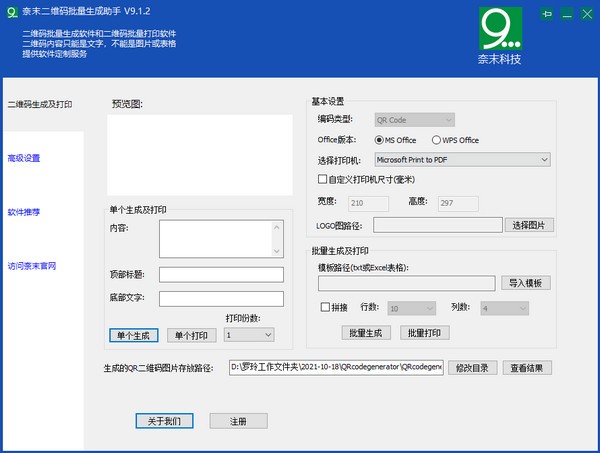
Task: Minimize the window with the dash button
Action: (x=567, y=15)
